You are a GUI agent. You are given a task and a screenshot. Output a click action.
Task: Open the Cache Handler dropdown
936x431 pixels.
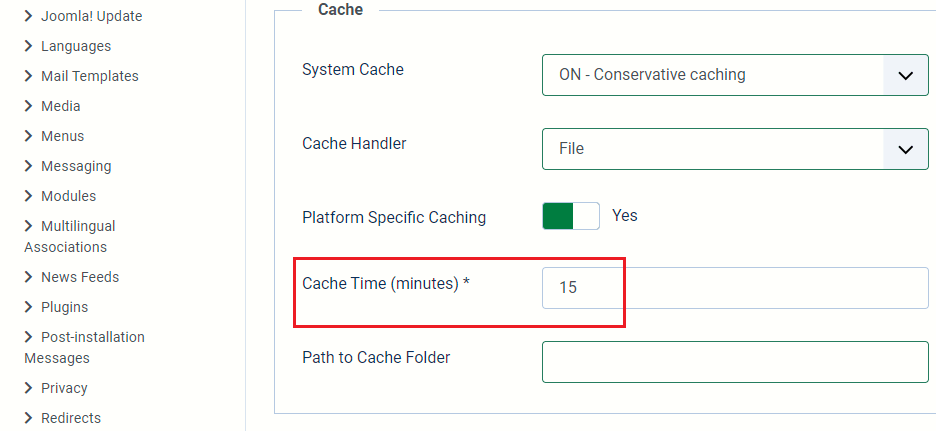coord(735,149)
